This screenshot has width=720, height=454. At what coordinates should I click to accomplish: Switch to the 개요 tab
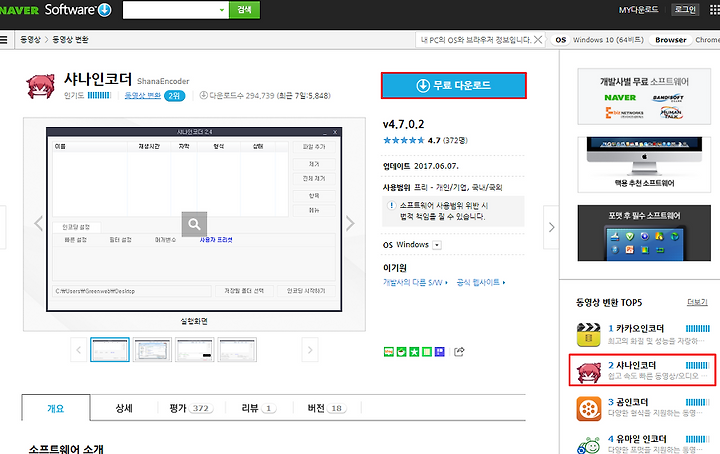[x=56, y=408]
